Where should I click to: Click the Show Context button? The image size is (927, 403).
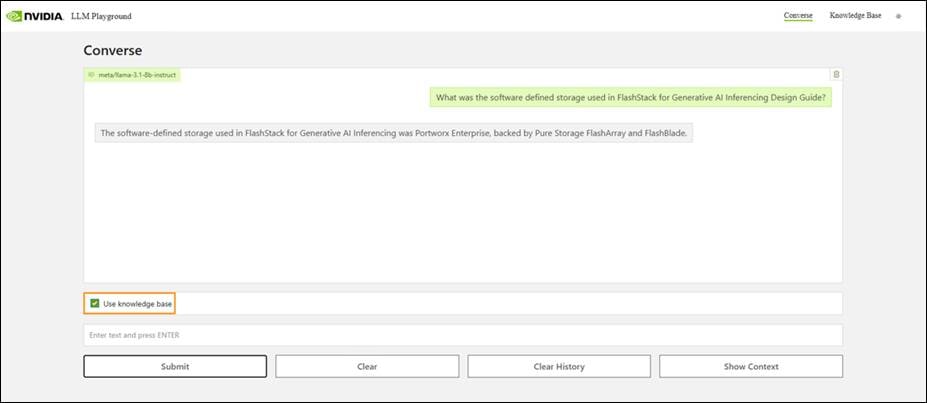[x=751, y=366]
